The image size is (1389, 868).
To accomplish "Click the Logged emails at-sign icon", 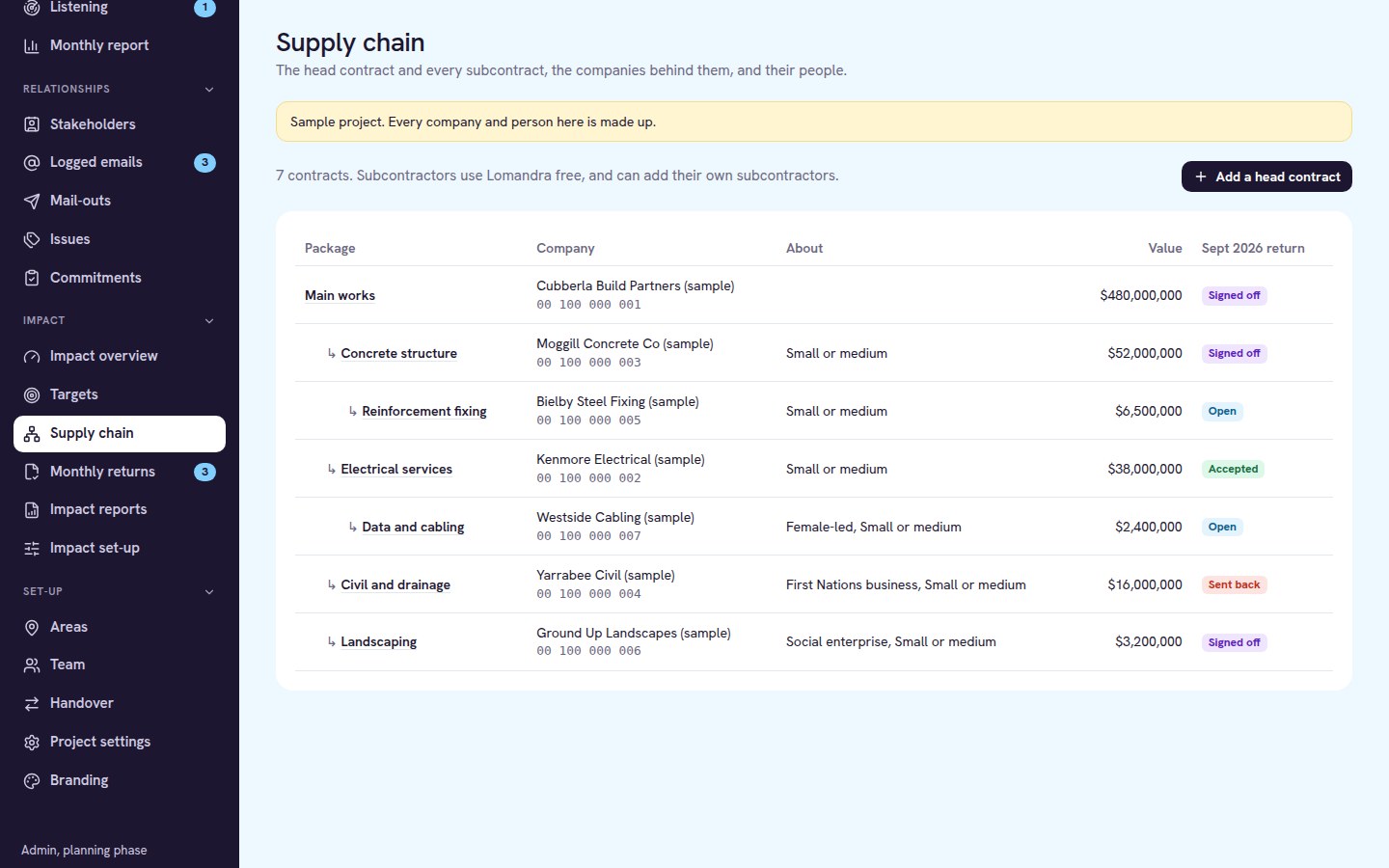I will pos(32,163).
